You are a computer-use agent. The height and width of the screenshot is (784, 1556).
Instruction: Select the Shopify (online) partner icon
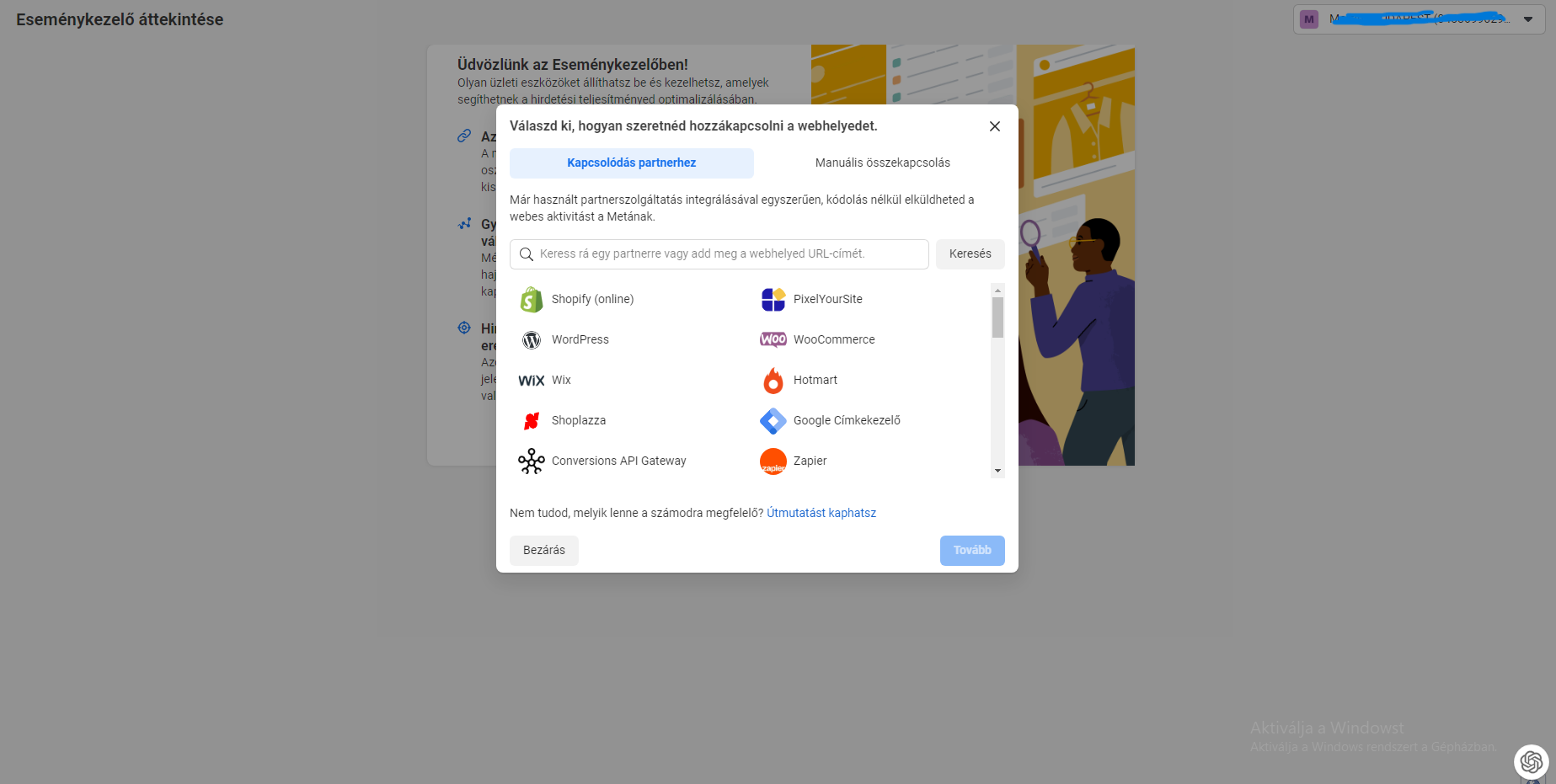pyautogui.click(x=532, y=299)
